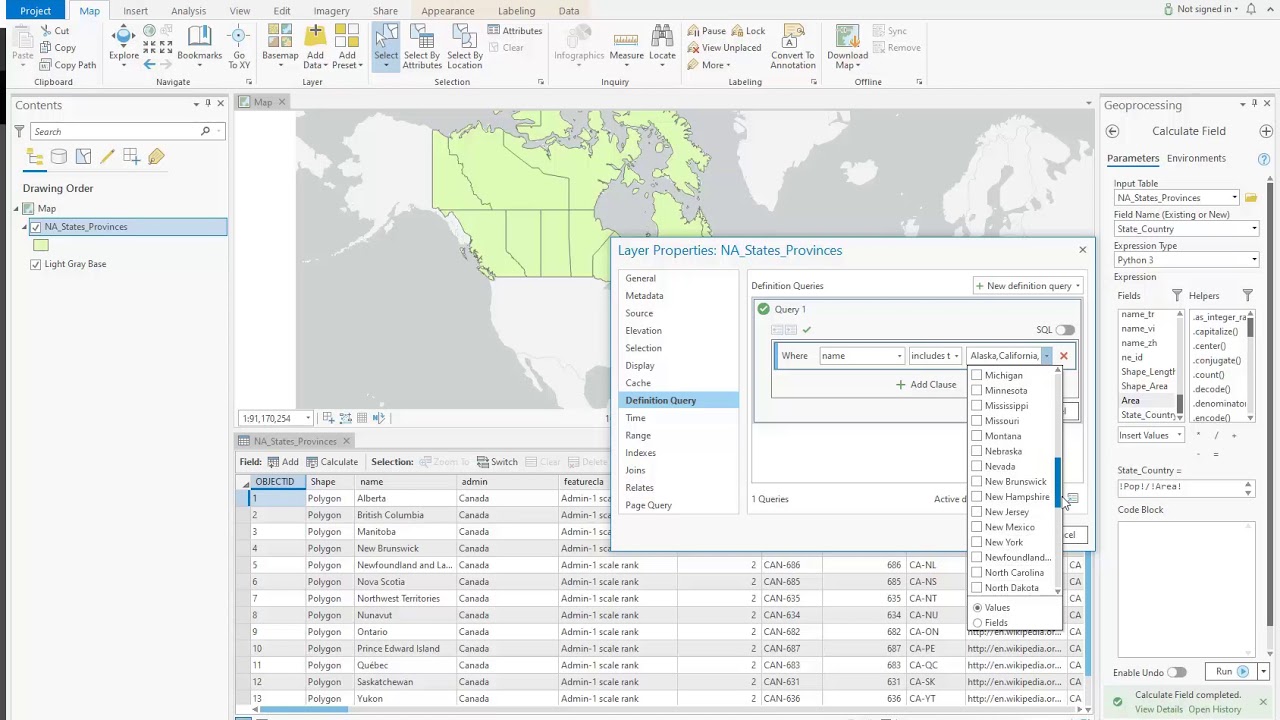Viewport: 1280px width, 720px height.
Task: Select the Values radio button
Action: coord(978,608)
